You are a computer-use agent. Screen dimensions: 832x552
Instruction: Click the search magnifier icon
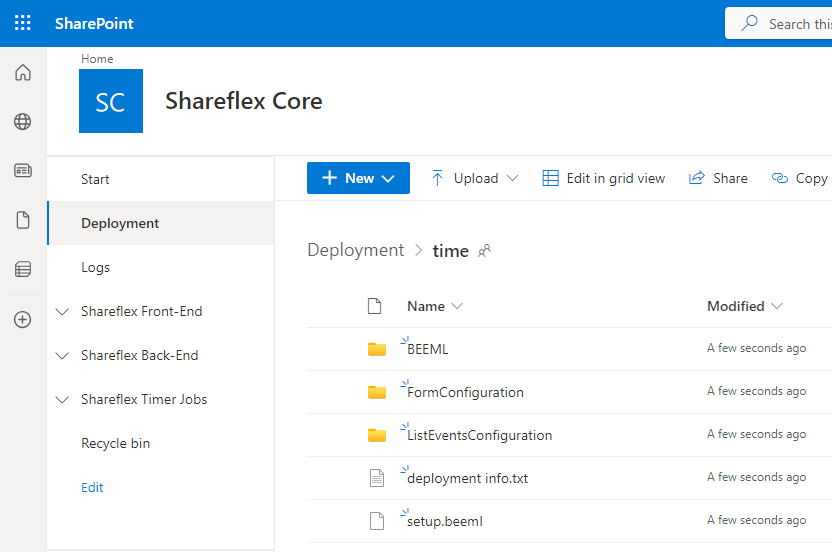coord(749,23)
